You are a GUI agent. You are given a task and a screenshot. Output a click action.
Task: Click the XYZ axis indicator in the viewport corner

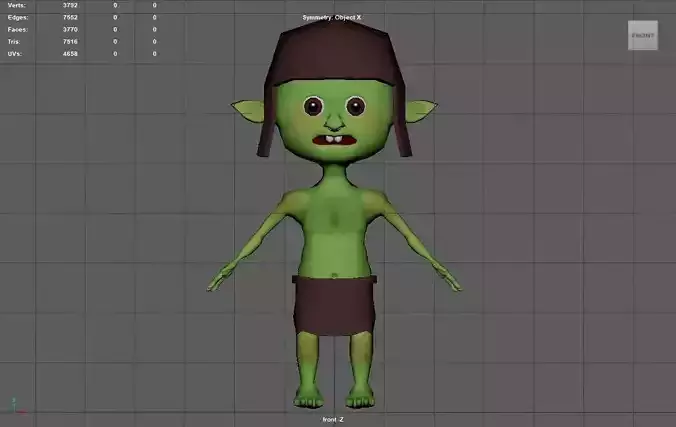[17, 406]
